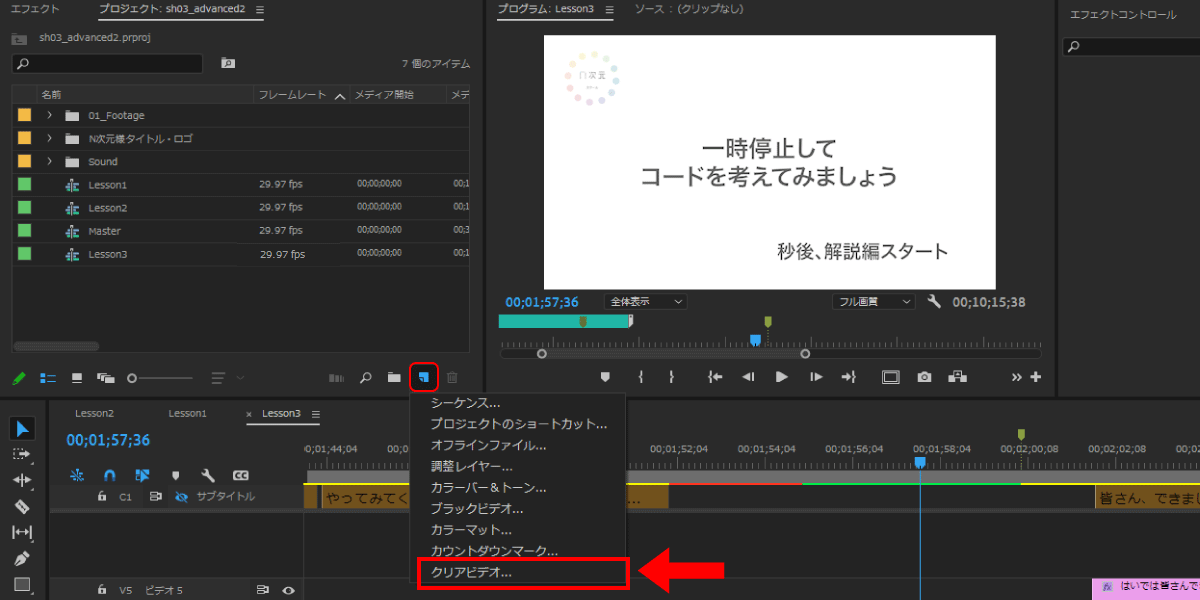Click new bin from search icon beside project search
The height and width of the screenshot is (600, 1200).
228,63
